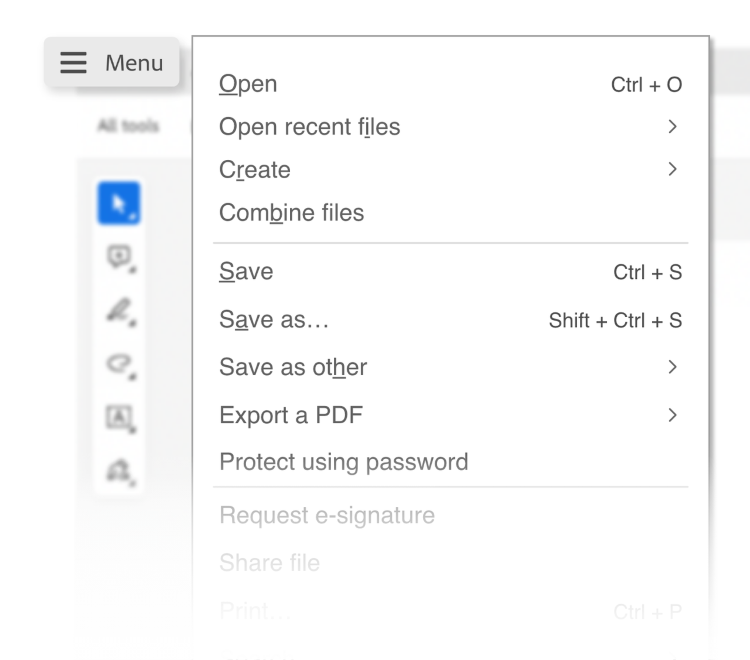Expand the Export a PDF submenu
Screen dimensions: 750x660
[x=291, y=415]
